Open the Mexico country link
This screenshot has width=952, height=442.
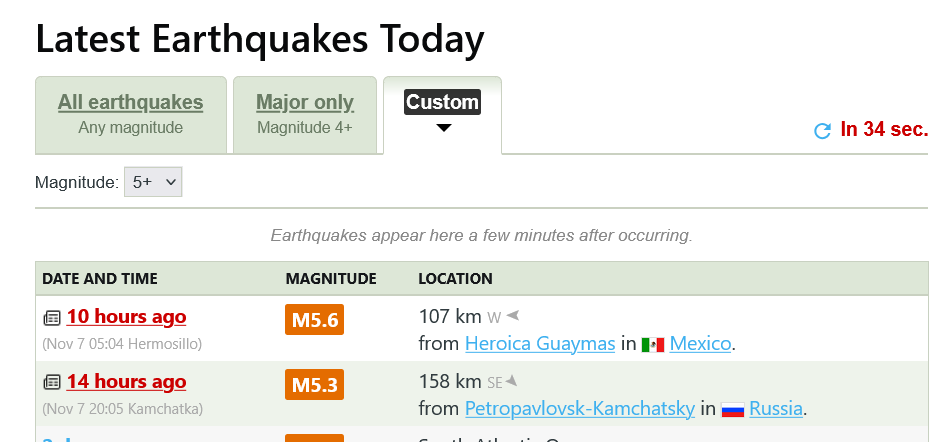tap(701, 344)
